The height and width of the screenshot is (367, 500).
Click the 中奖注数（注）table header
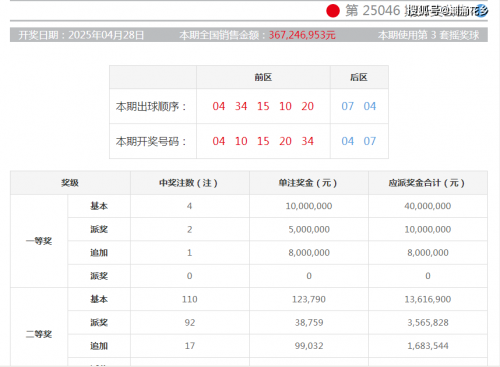point(189,183)
